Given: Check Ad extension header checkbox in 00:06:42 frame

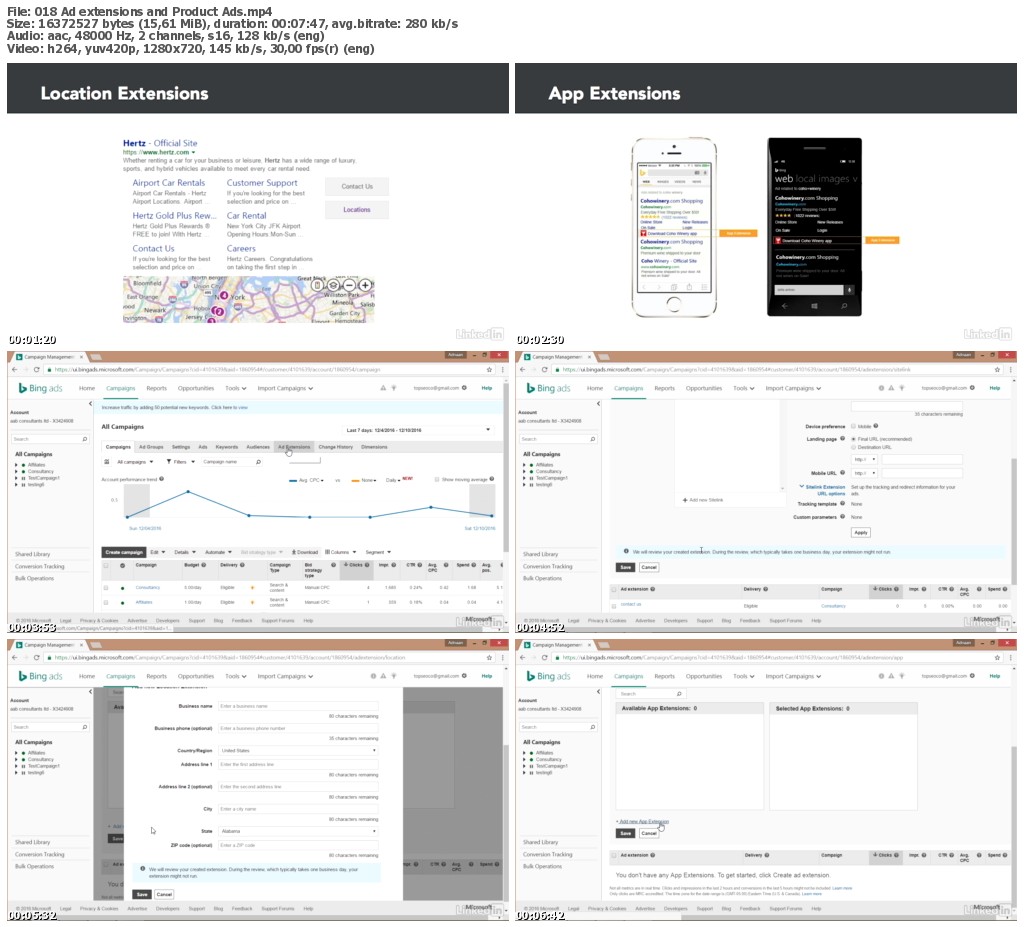Looking at the screenshot, I should click(x=614, y=855).
